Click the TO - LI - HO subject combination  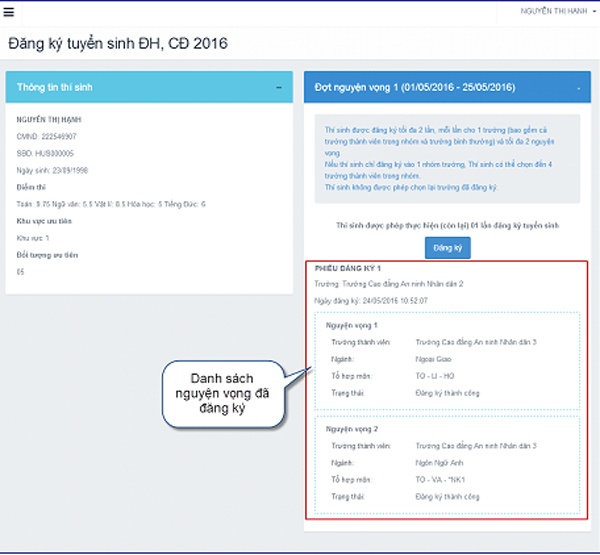tap(434, 373)
